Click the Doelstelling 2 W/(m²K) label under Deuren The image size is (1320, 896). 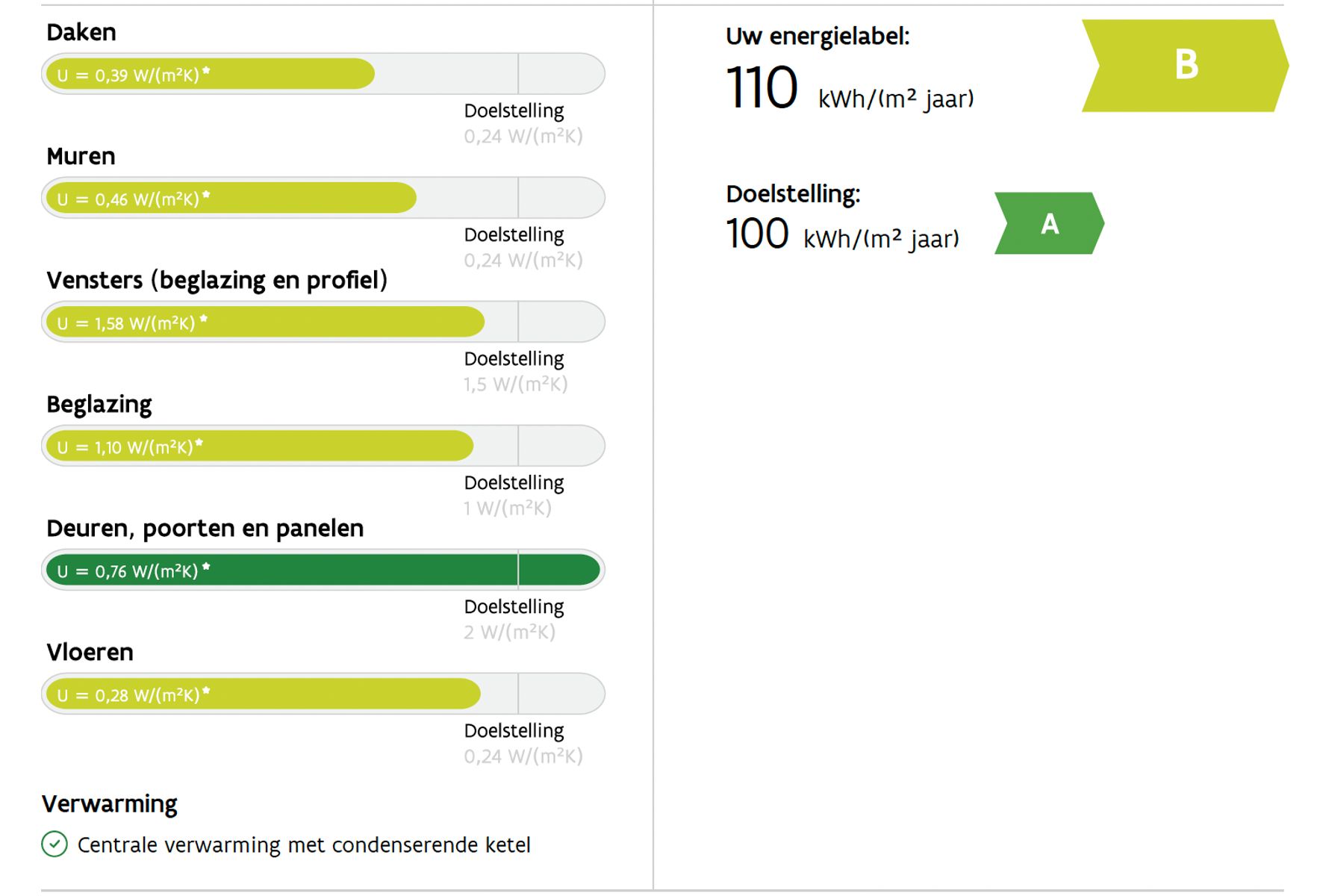[x=514, y=619]
